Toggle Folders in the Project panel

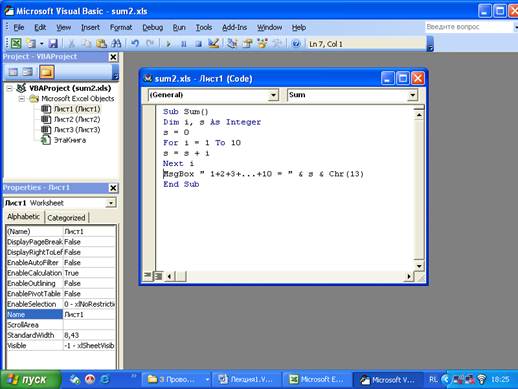point(46,72)
